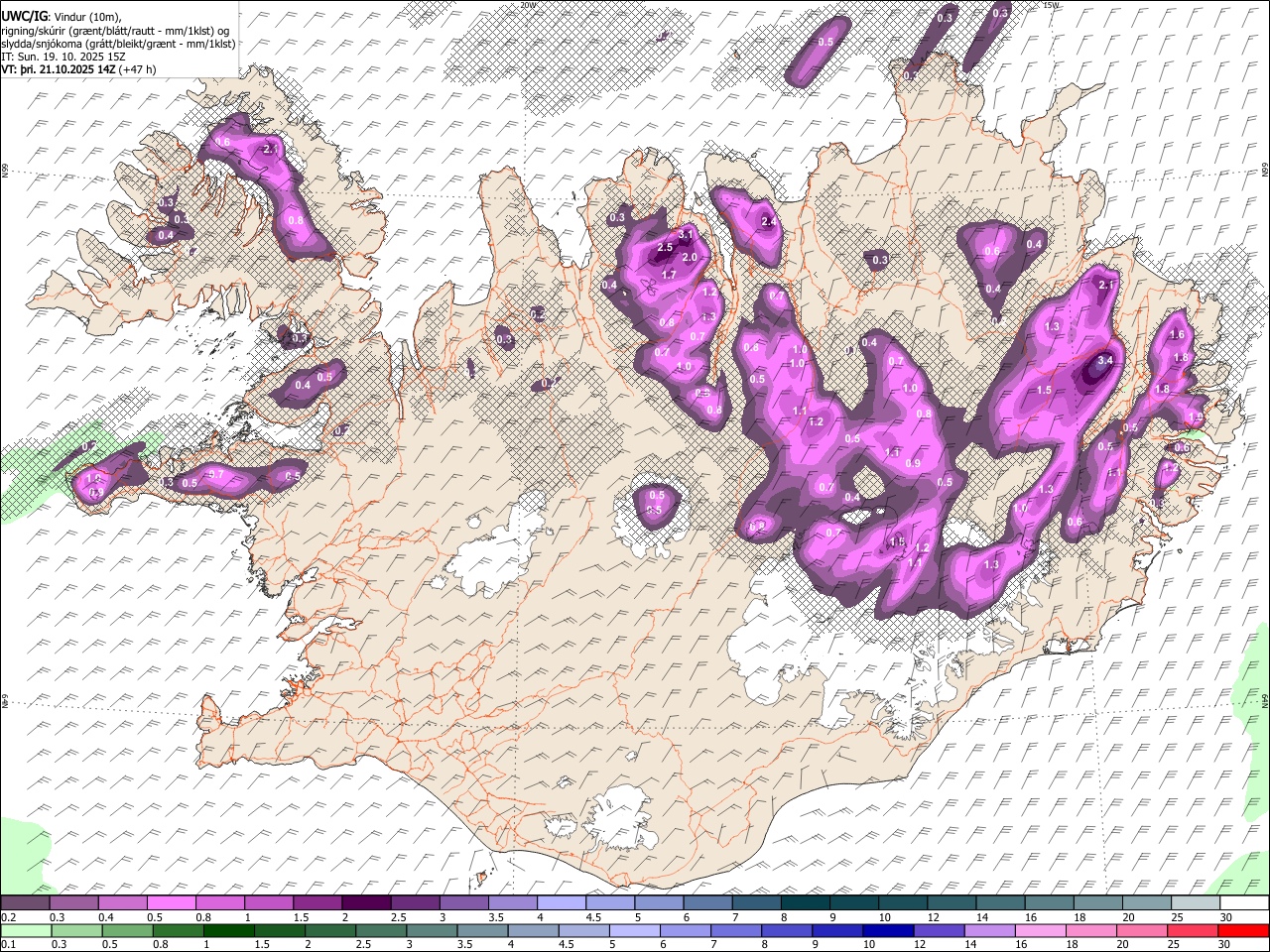Image resolution: width=1270 pixels, height=952 pixels.
Task: Click the white 30+ snow legend swatch
Action: (x=1244, y=902)
